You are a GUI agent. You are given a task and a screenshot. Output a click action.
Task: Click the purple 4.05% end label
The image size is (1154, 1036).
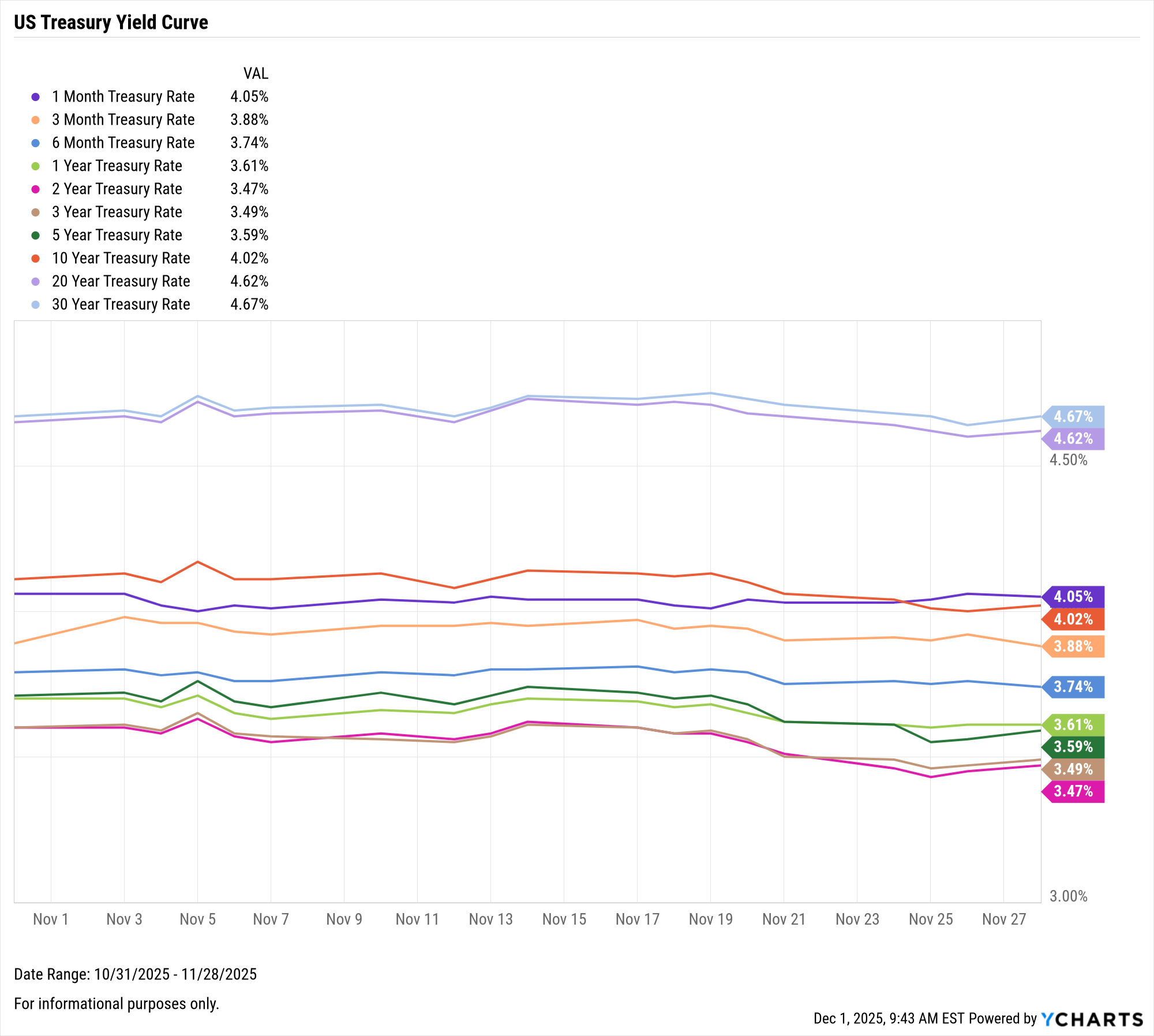[1073, 596]
